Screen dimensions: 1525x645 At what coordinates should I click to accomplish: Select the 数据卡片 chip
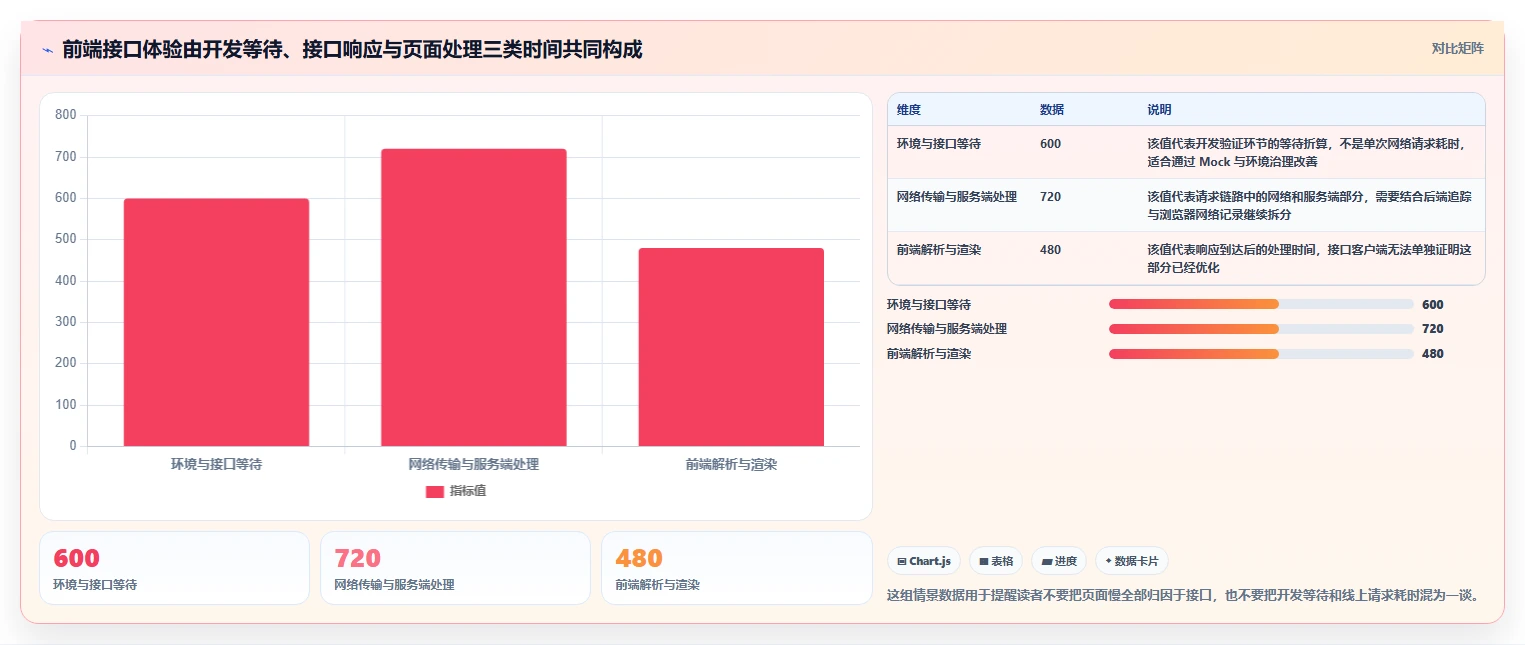(x=1132, y=561)
